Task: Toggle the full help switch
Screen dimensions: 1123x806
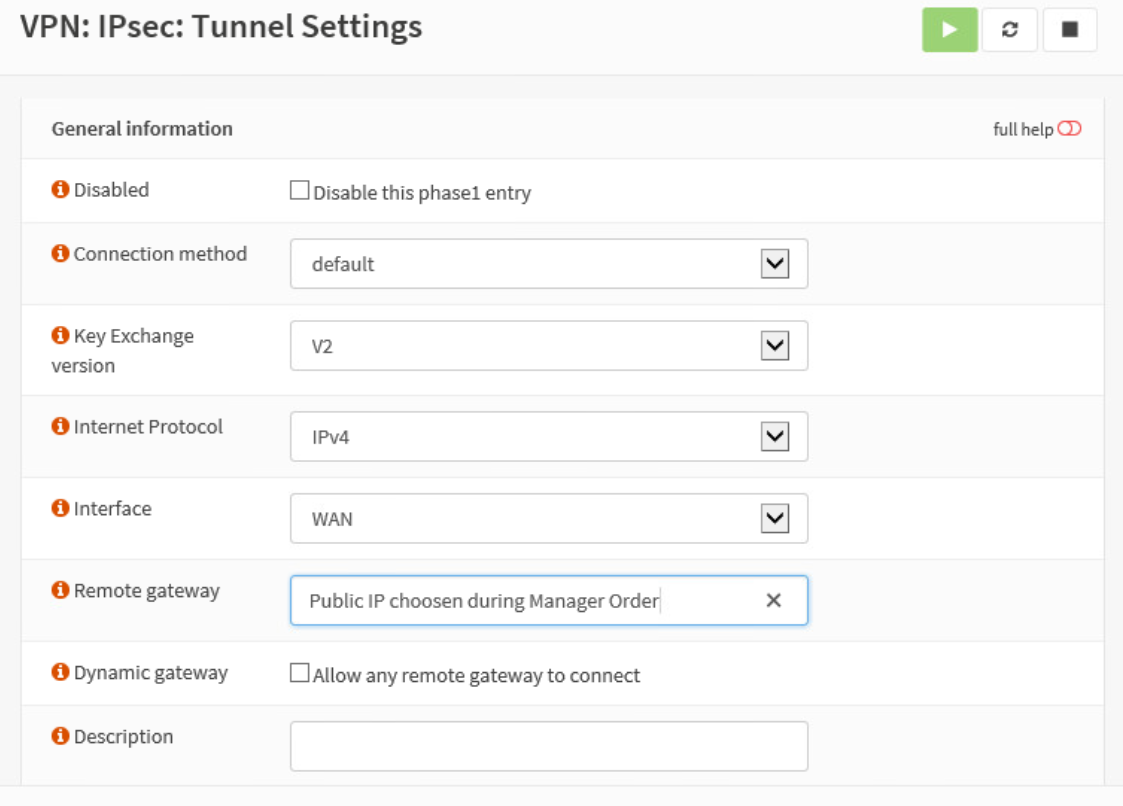Action: 1069,129
